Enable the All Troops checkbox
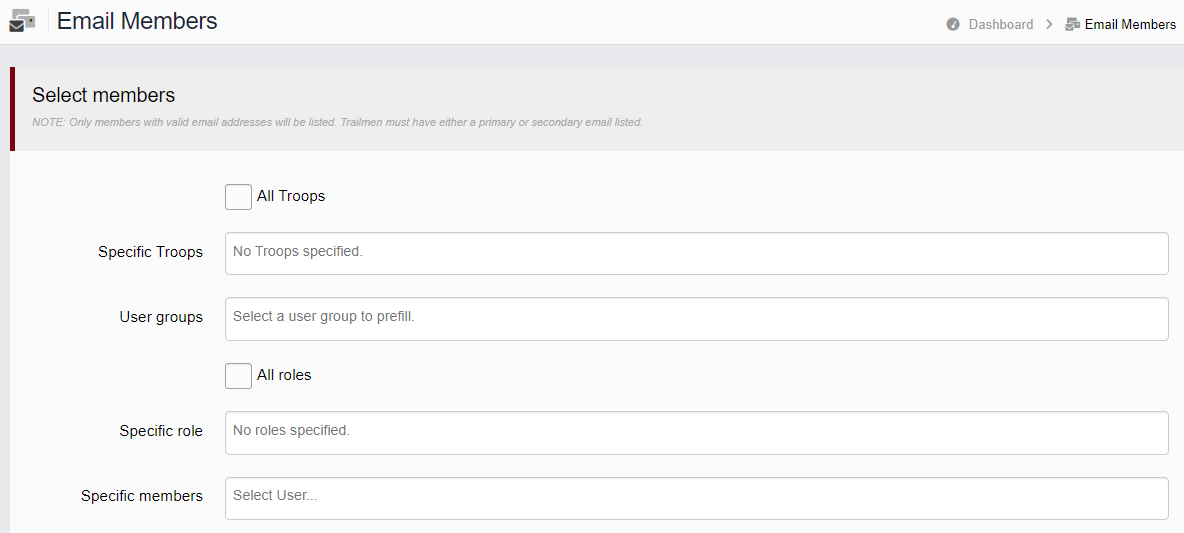This screenshot has width=1184, height=533. (x=239, y=197)
